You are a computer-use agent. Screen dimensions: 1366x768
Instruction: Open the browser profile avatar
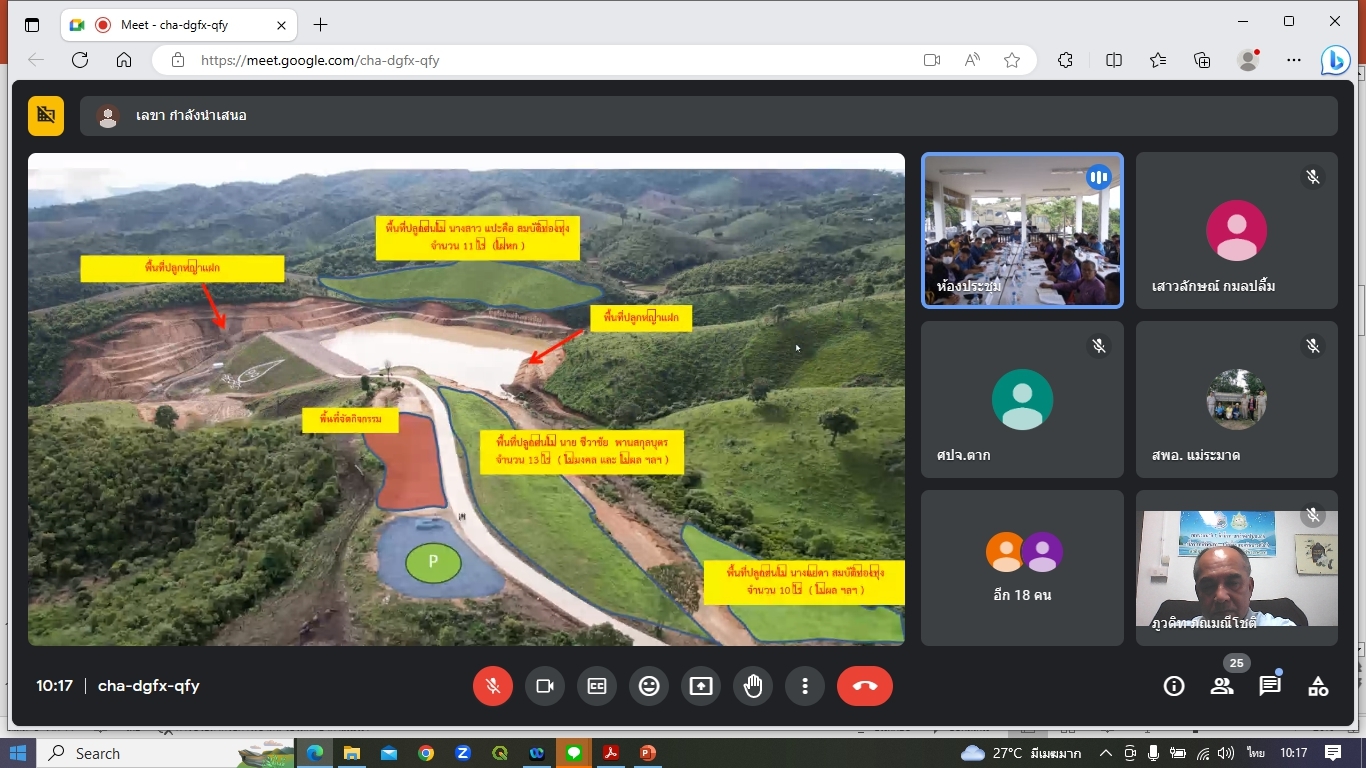point(1248,60)
